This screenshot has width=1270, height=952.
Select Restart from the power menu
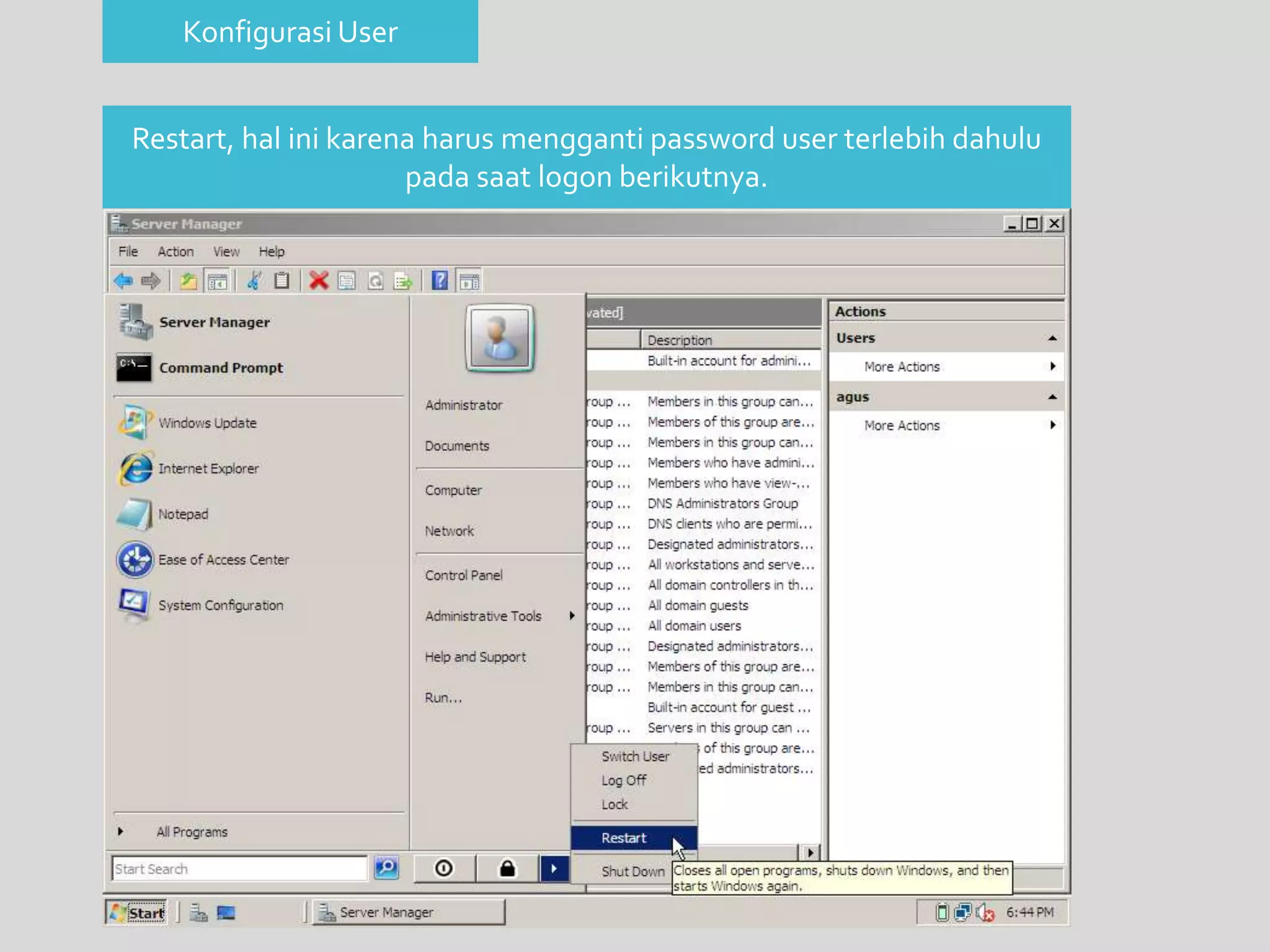coord(634,838)
